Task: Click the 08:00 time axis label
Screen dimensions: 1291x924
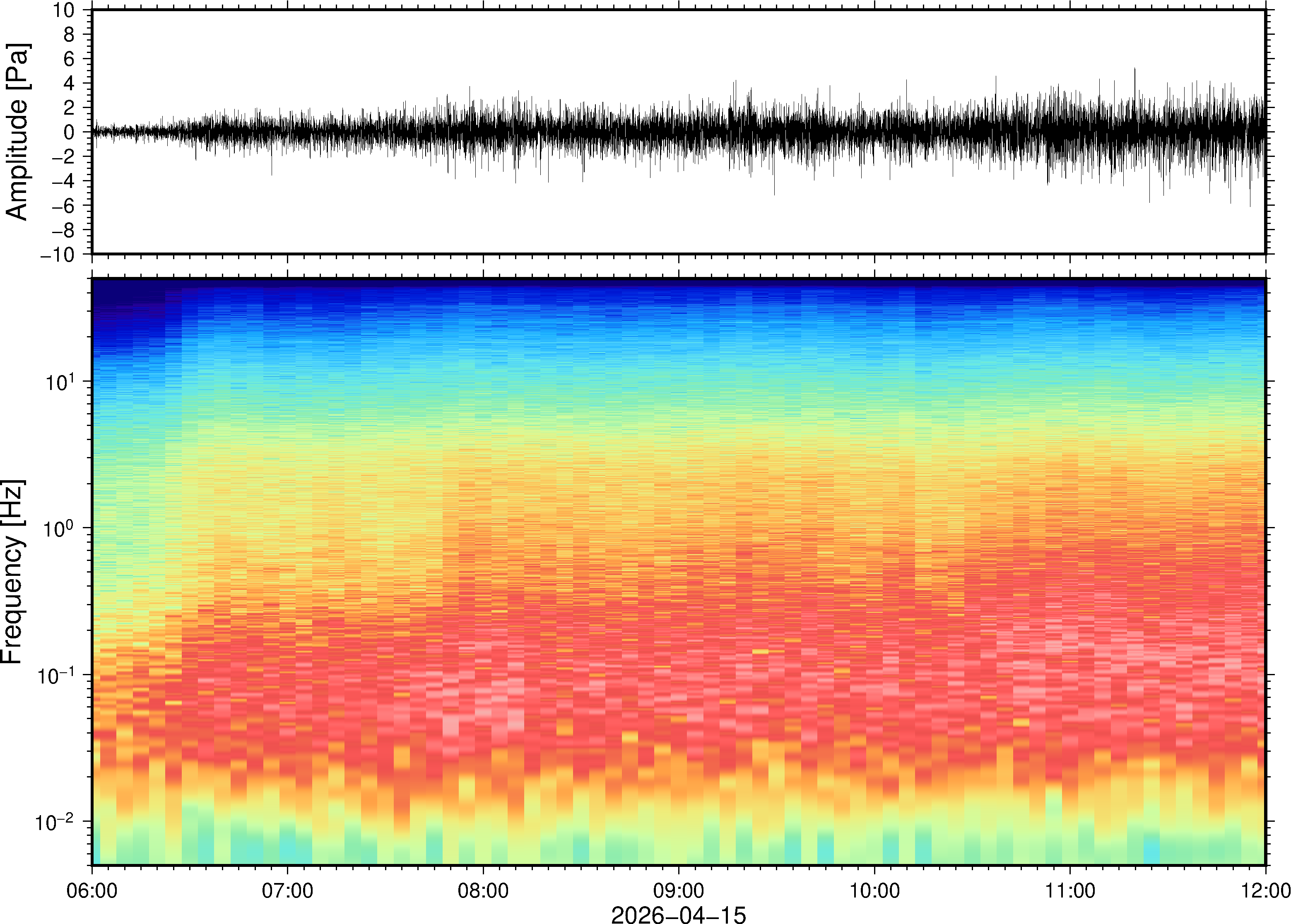Action: (x=483, y=890)
